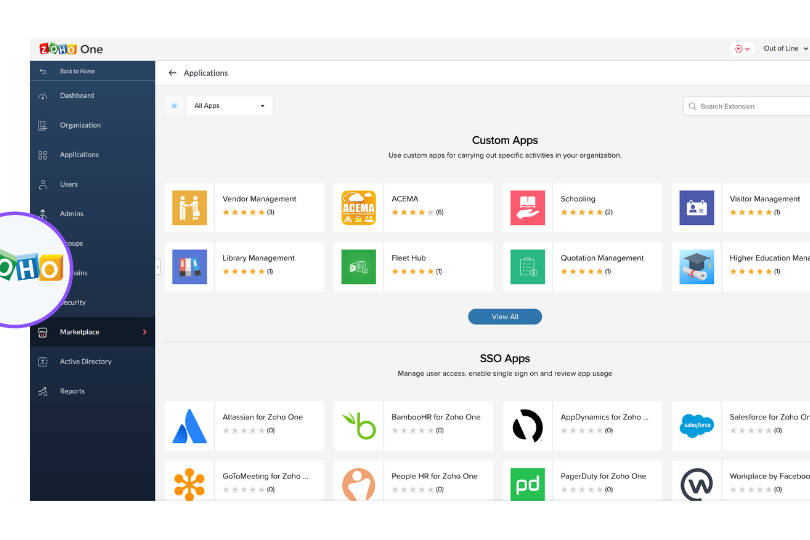Open the All Apps dropdown
Image resolution: width=810 pixels, height=540 pixels.
229,106
